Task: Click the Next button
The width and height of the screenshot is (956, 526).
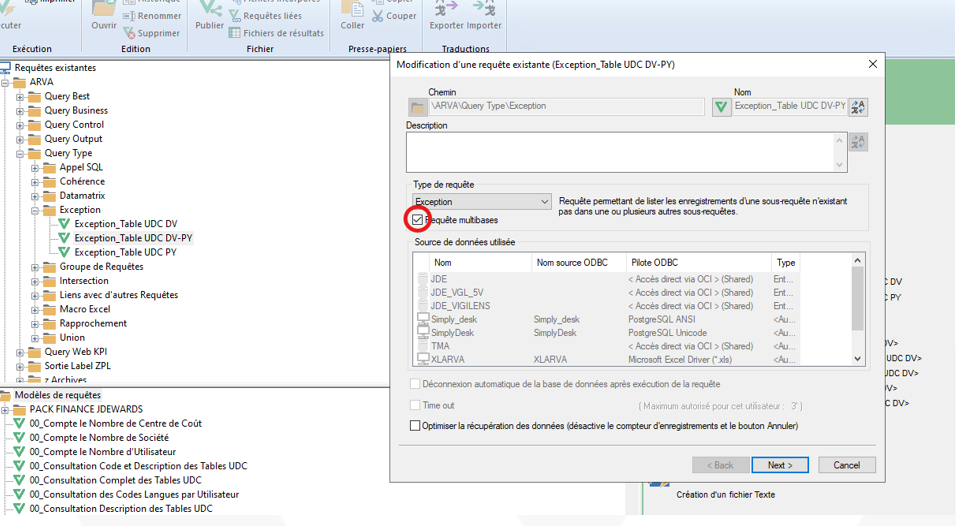Action: click(780, 465)
